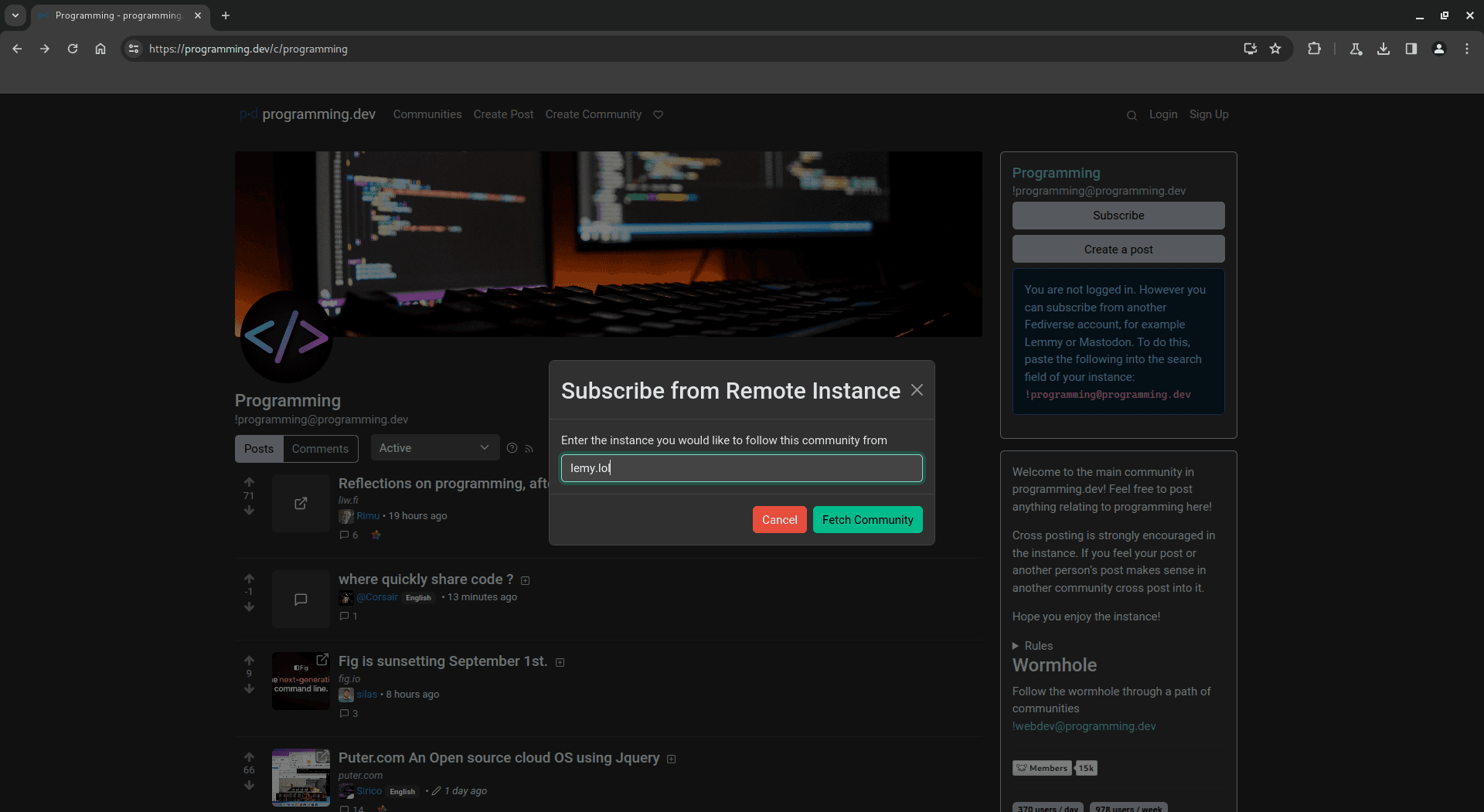Toggle browser side panel
1484x812 pixels.
pos(1411,49)
